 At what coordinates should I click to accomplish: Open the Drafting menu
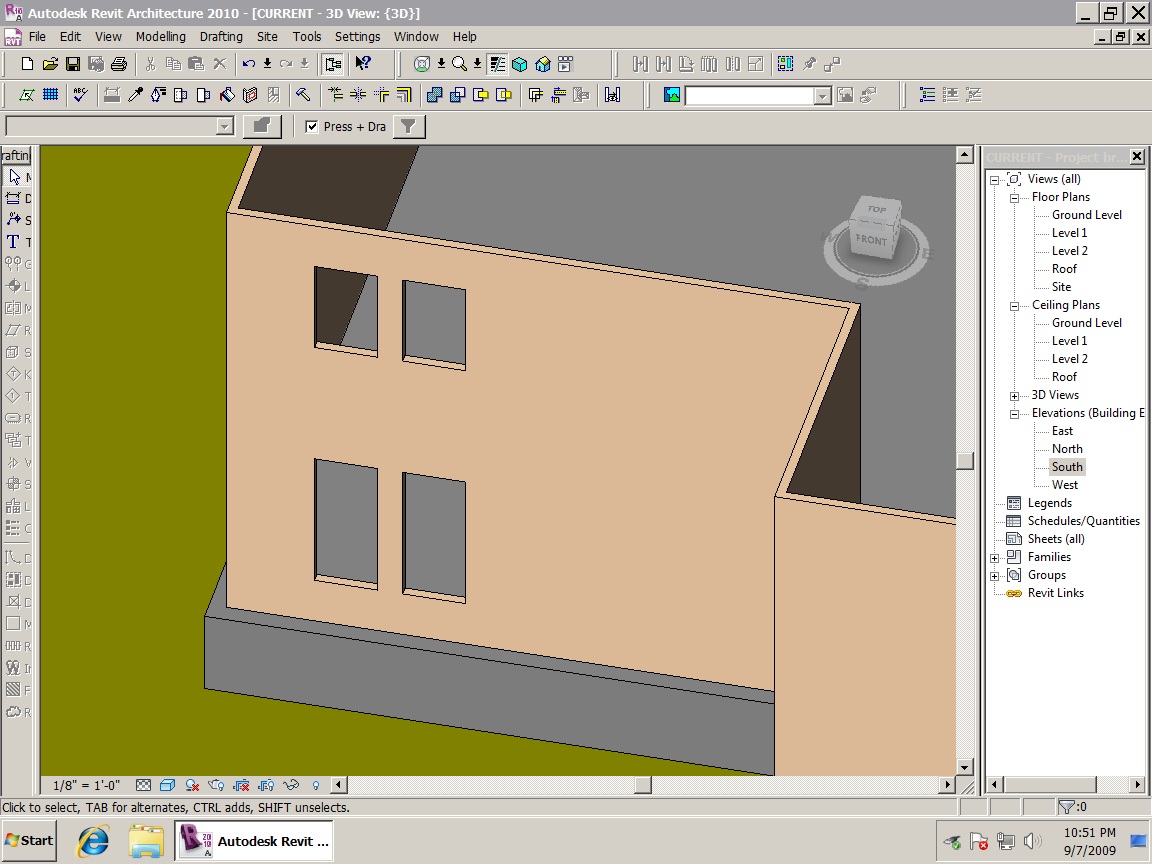point(221,36)
